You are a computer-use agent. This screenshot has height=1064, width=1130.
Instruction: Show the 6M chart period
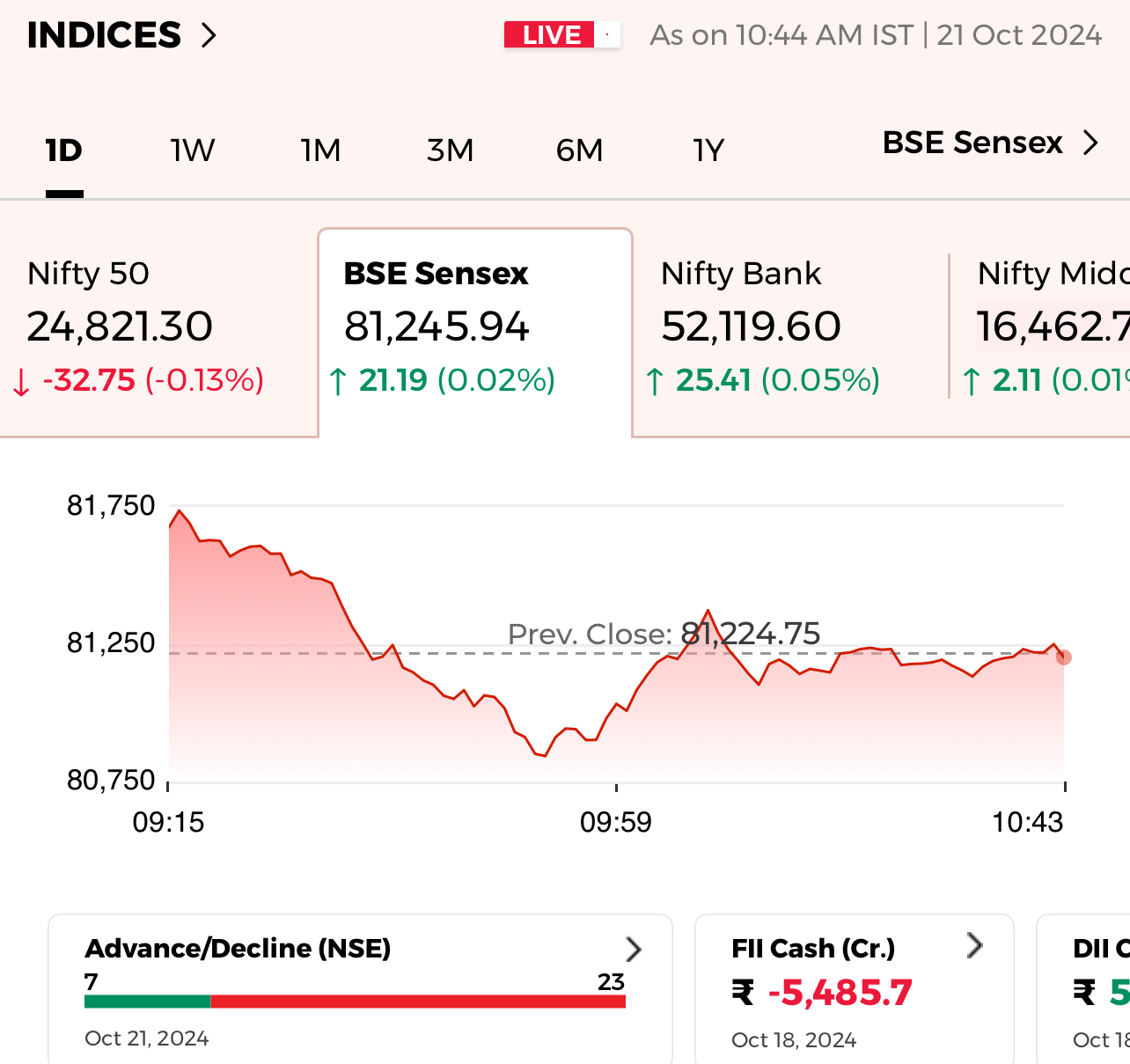pyautogui.click(x=579, y=151)
